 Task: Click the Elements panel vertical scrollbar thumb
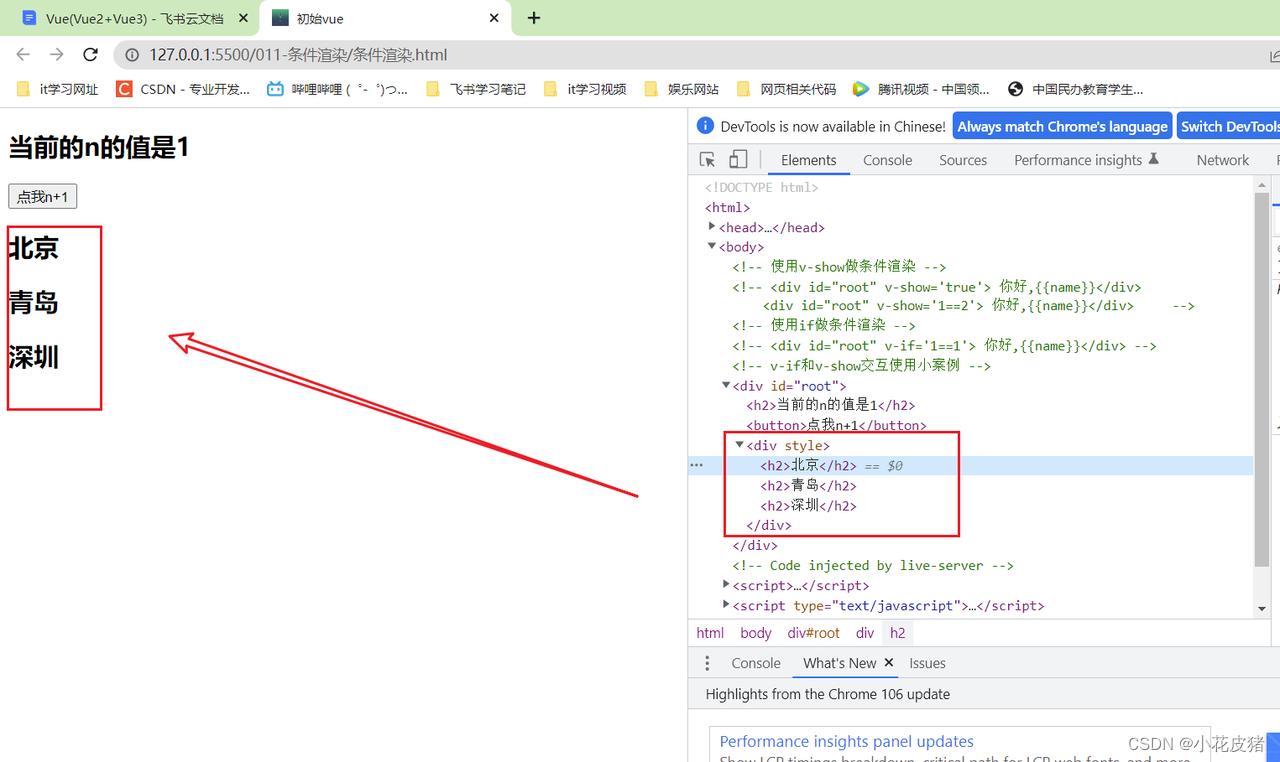(1261, 380)
